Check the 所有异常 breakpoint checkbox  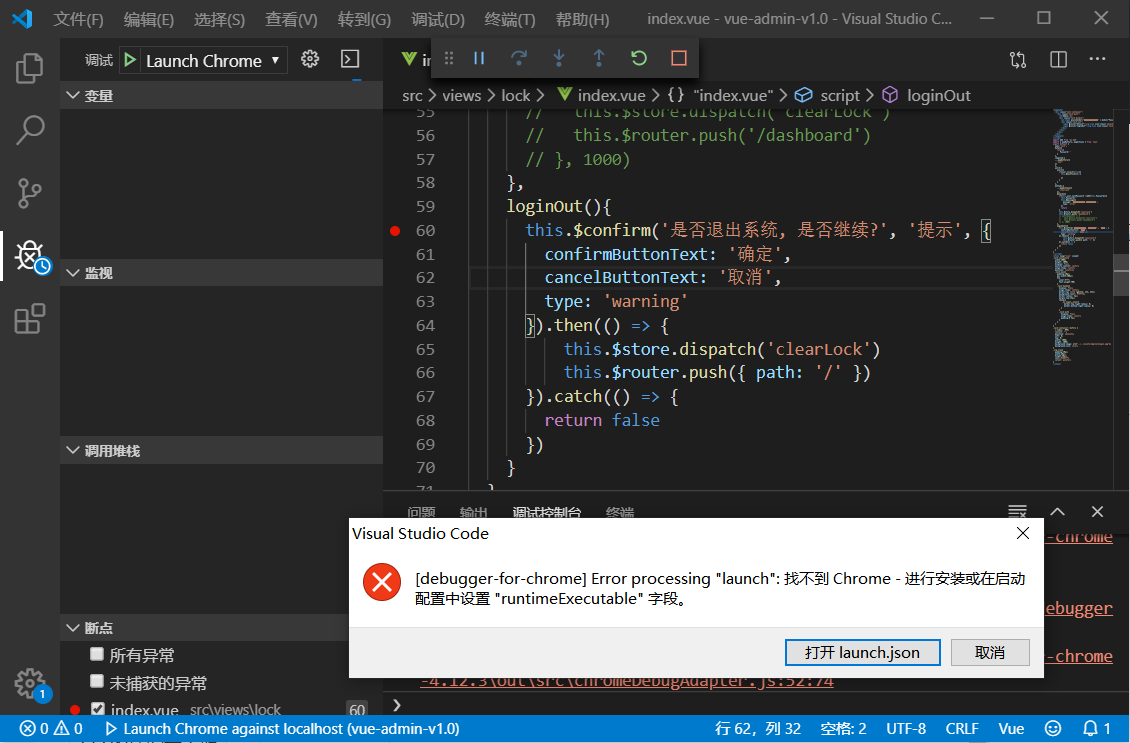96,655
